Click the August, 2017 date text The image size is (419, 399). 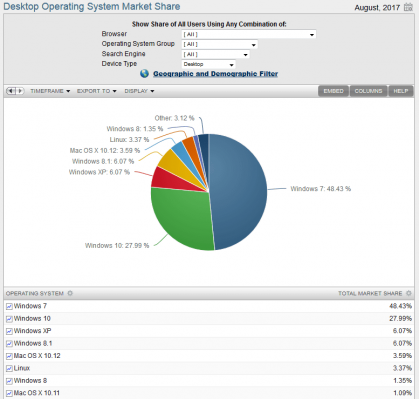[377, 7]
